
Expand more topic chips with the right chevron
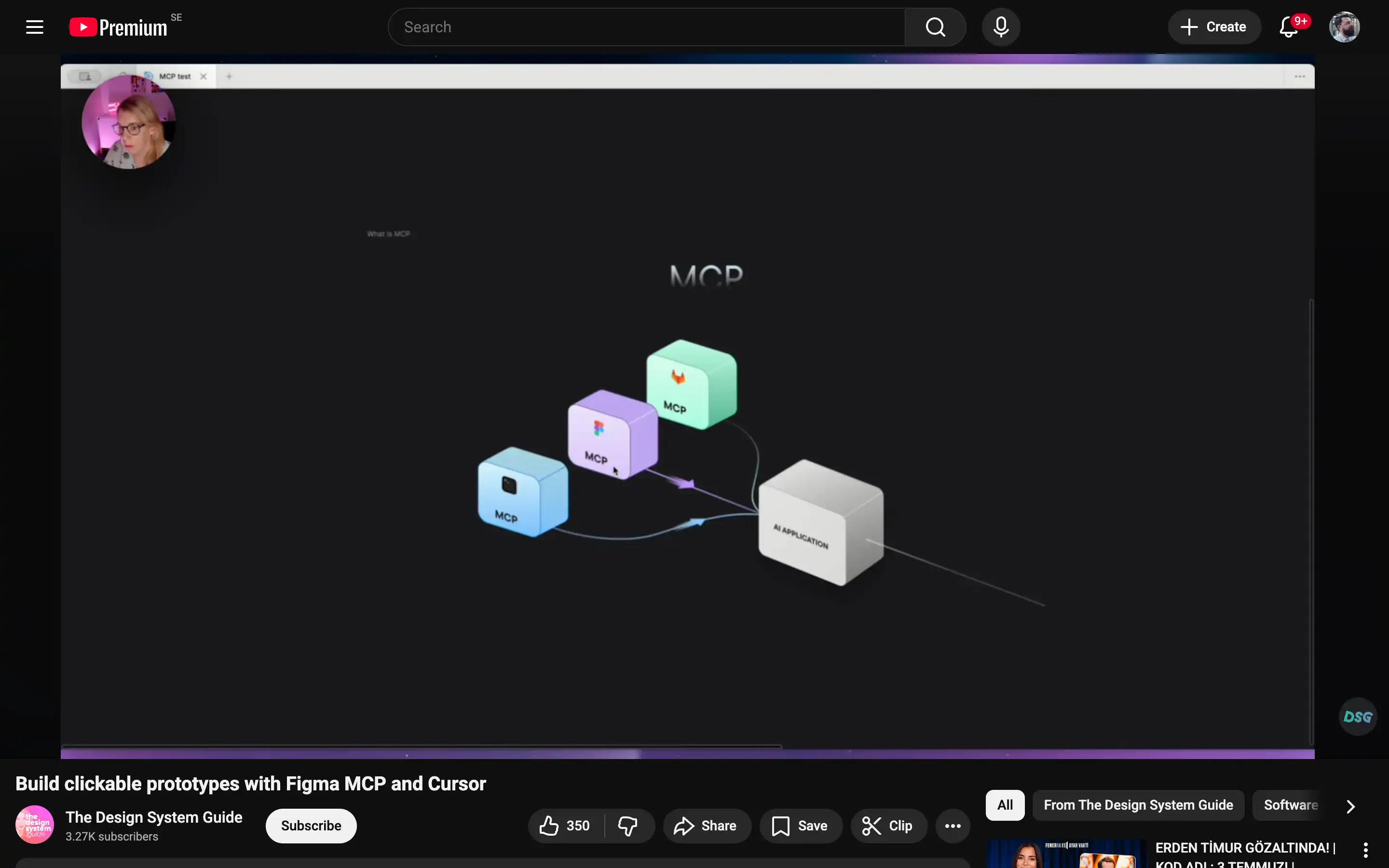point(1350,806)
